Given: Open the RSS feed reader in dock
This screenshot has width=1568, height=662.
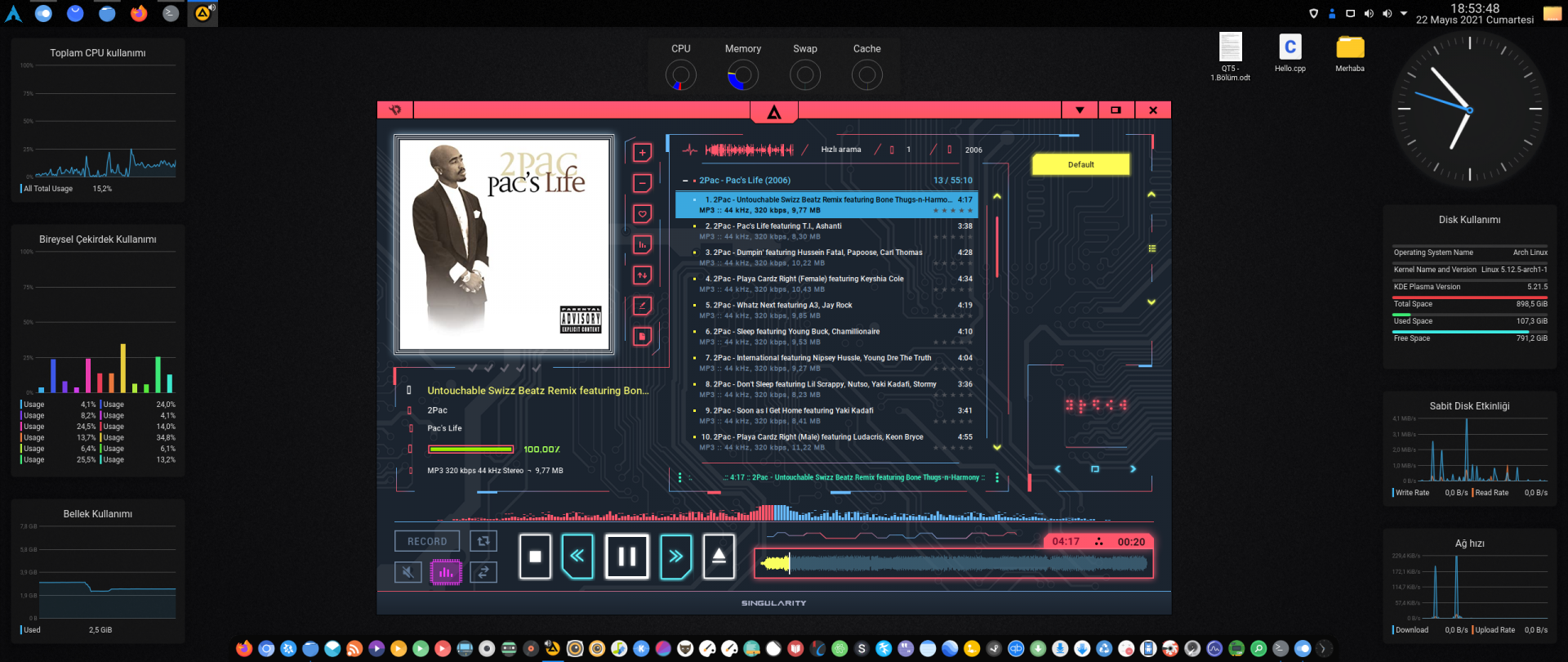Looking at the screenshot, I should (354, 649).
